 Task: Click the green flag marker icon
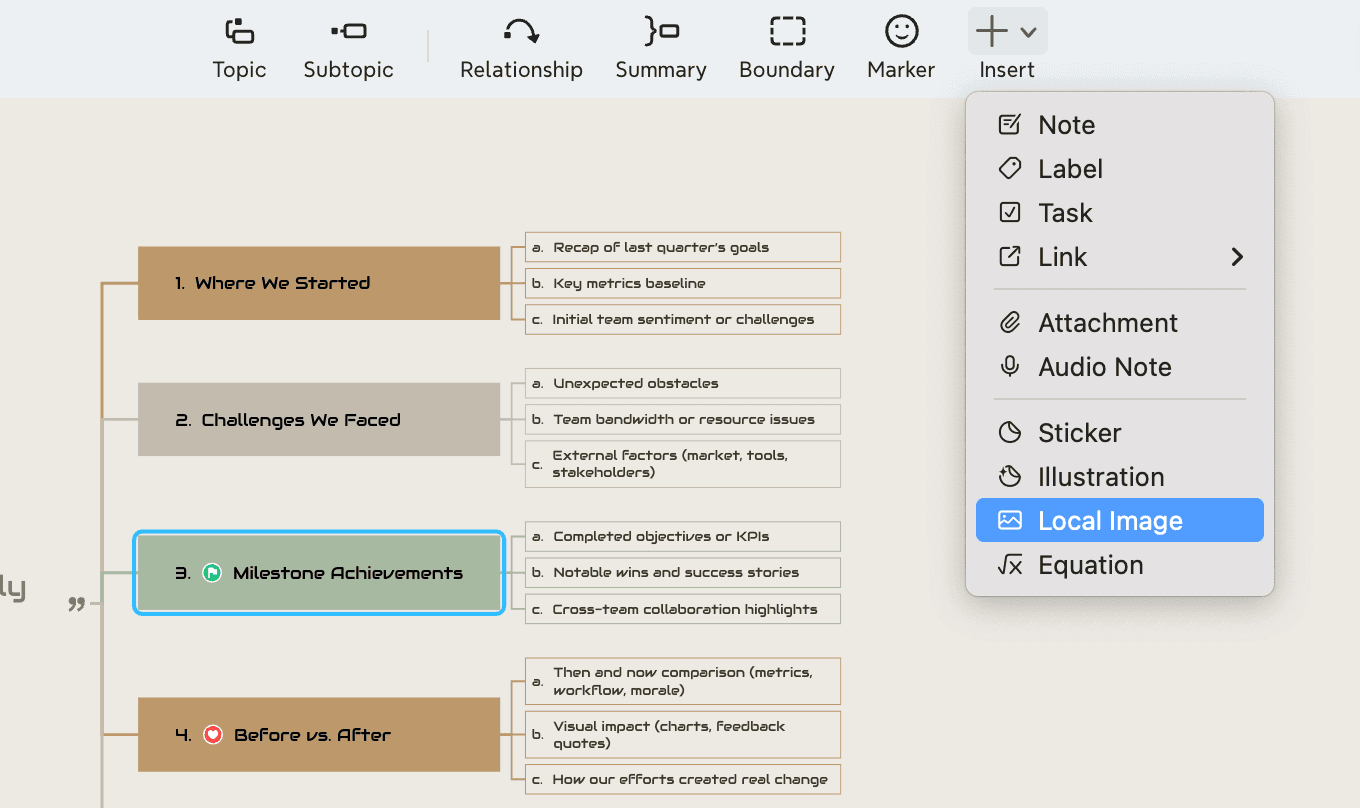click(212, 573)
